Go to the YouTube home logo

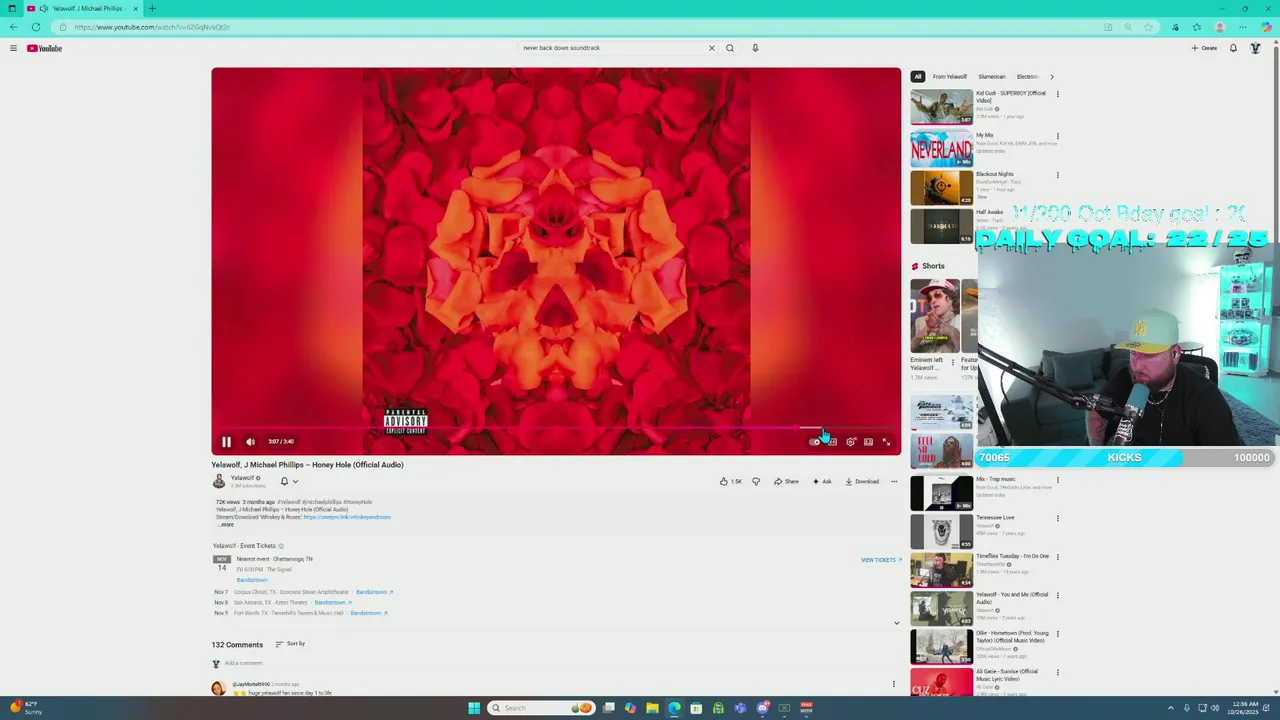pos(45,48)
